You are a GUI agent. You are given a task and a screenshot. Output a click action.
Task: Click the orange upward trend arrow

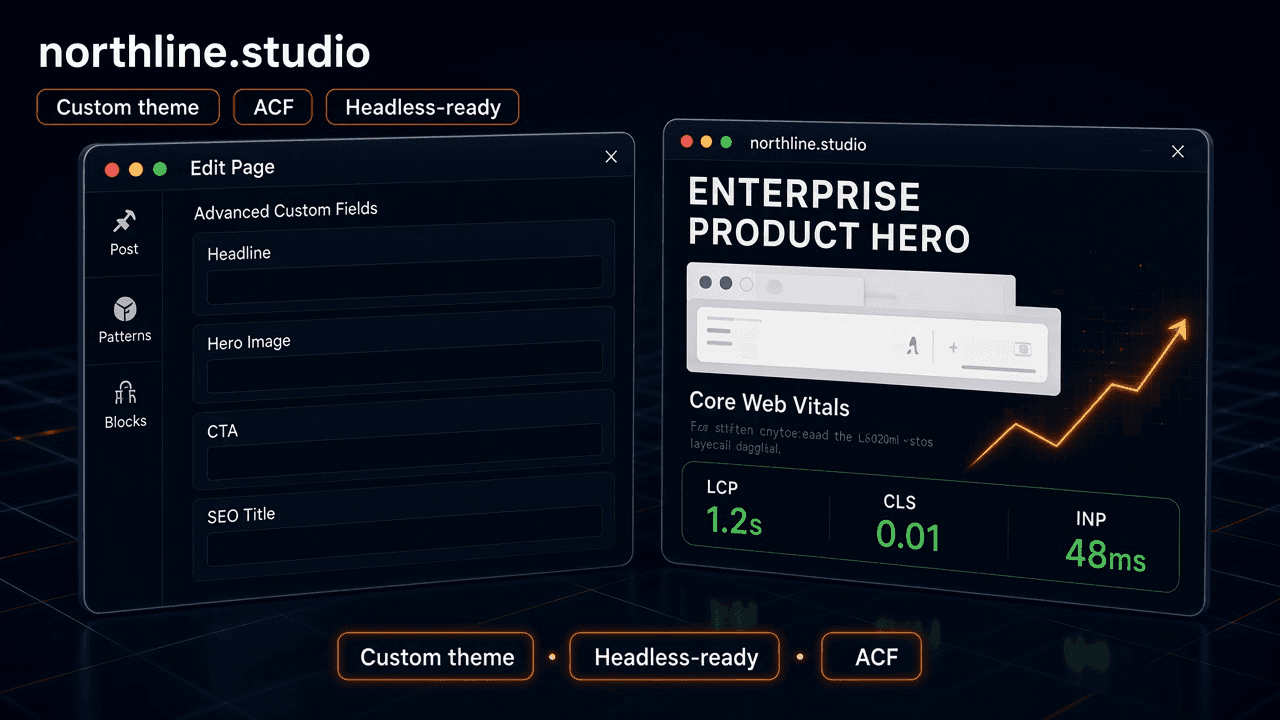click(1078, 393)
